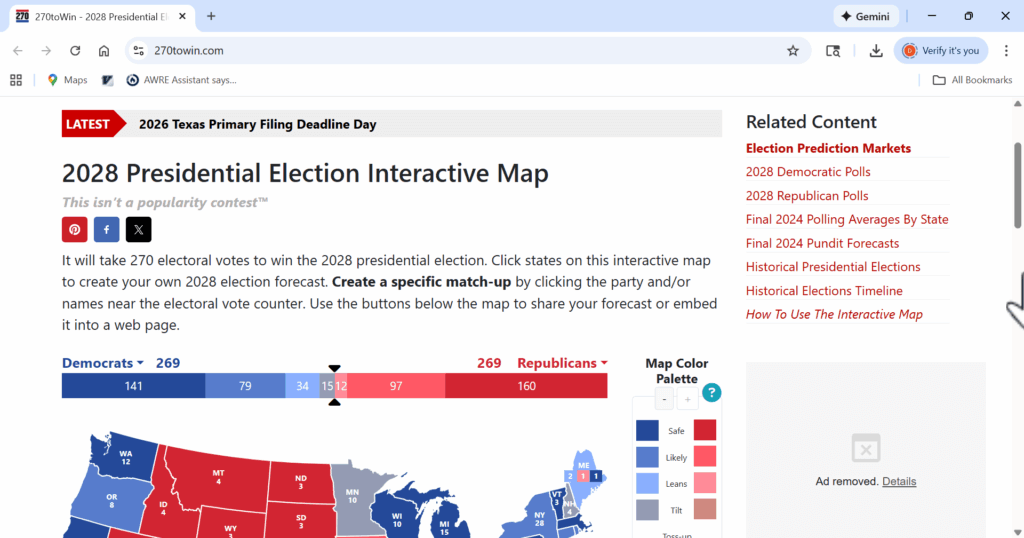Screen dimensions: 1024x538
Task: Decrease map color palette with minus button
Action: [664, 400]
